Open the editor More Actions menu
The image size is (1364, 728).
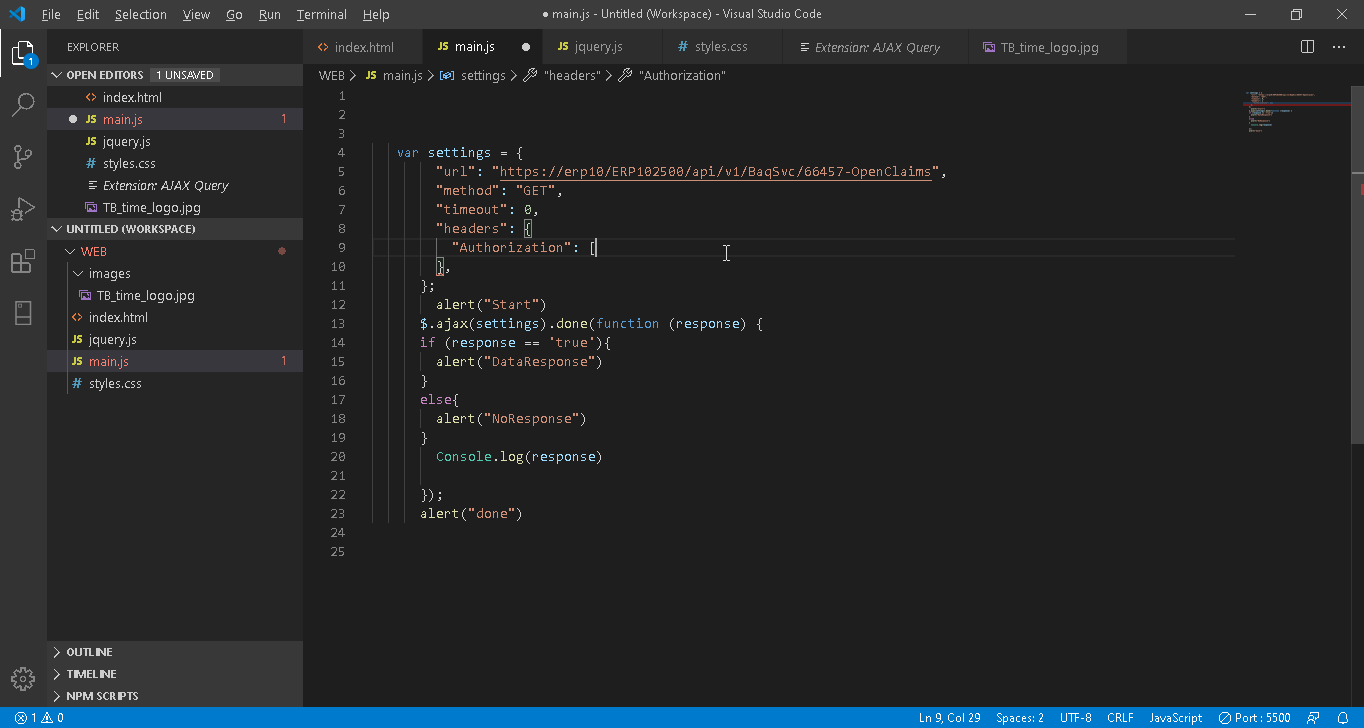tap(1339, 47)
